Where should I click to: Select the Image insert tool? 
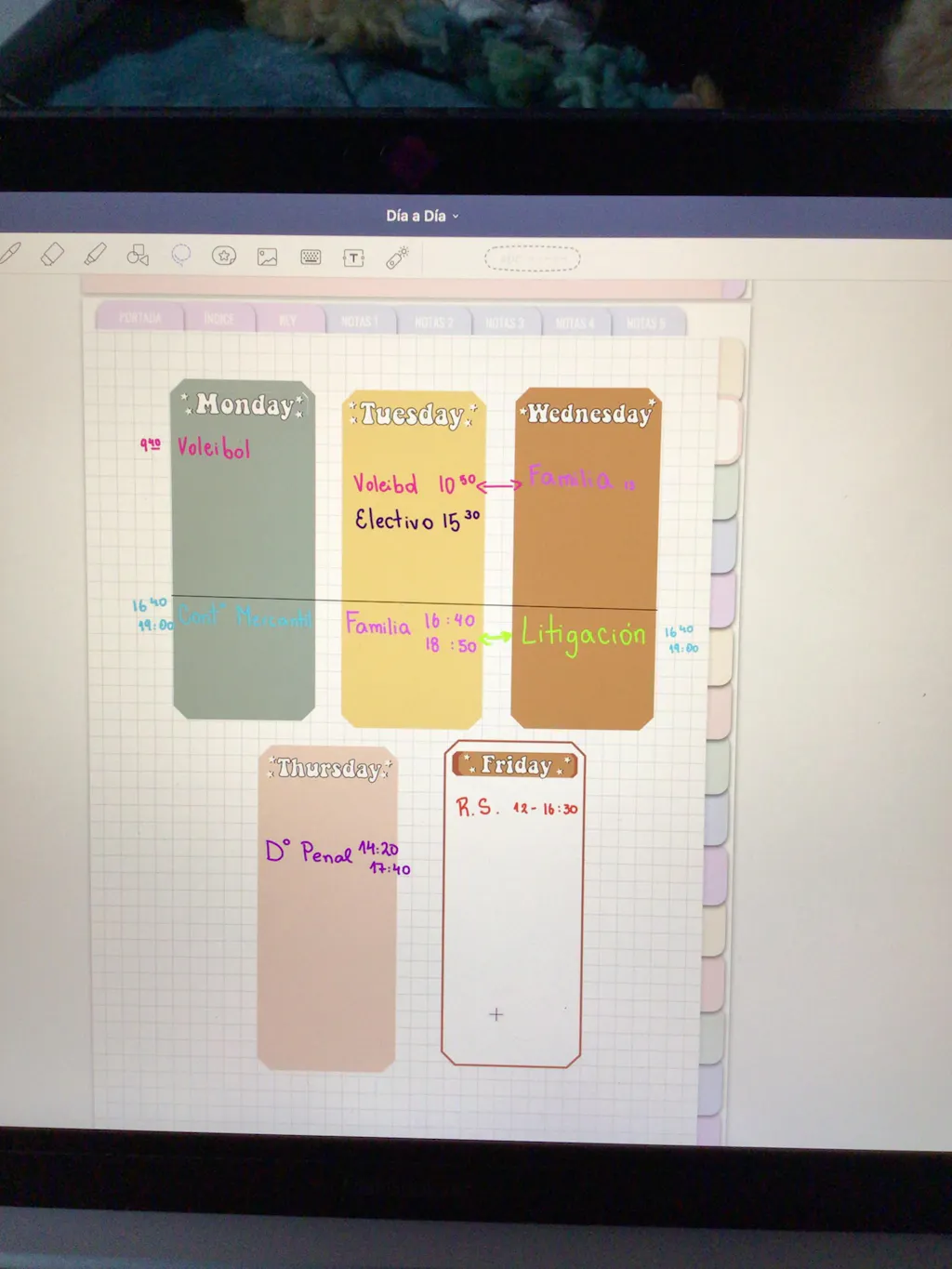point(268,257)
